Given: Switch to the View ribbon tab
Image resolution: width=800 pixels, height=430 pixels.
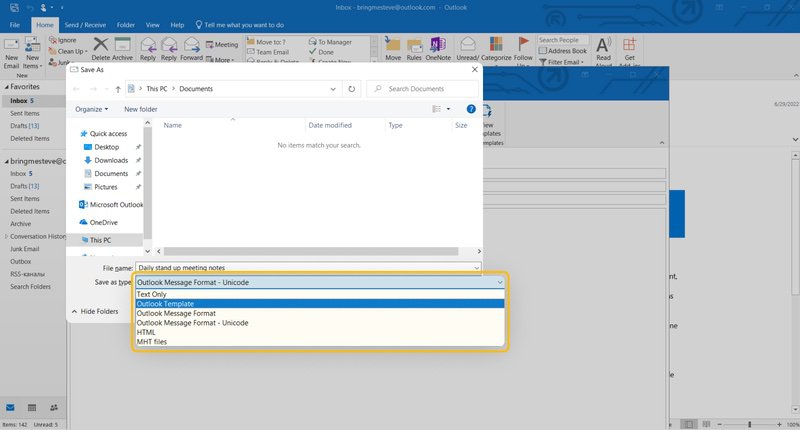Looking at the screenshot, I should [x=153, y=25].
